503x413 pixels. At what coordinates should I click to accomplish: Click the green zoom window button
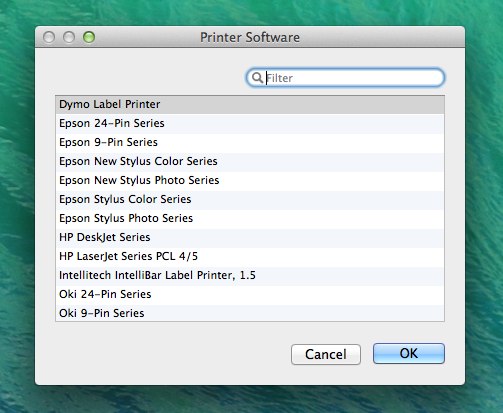point(89,37)
